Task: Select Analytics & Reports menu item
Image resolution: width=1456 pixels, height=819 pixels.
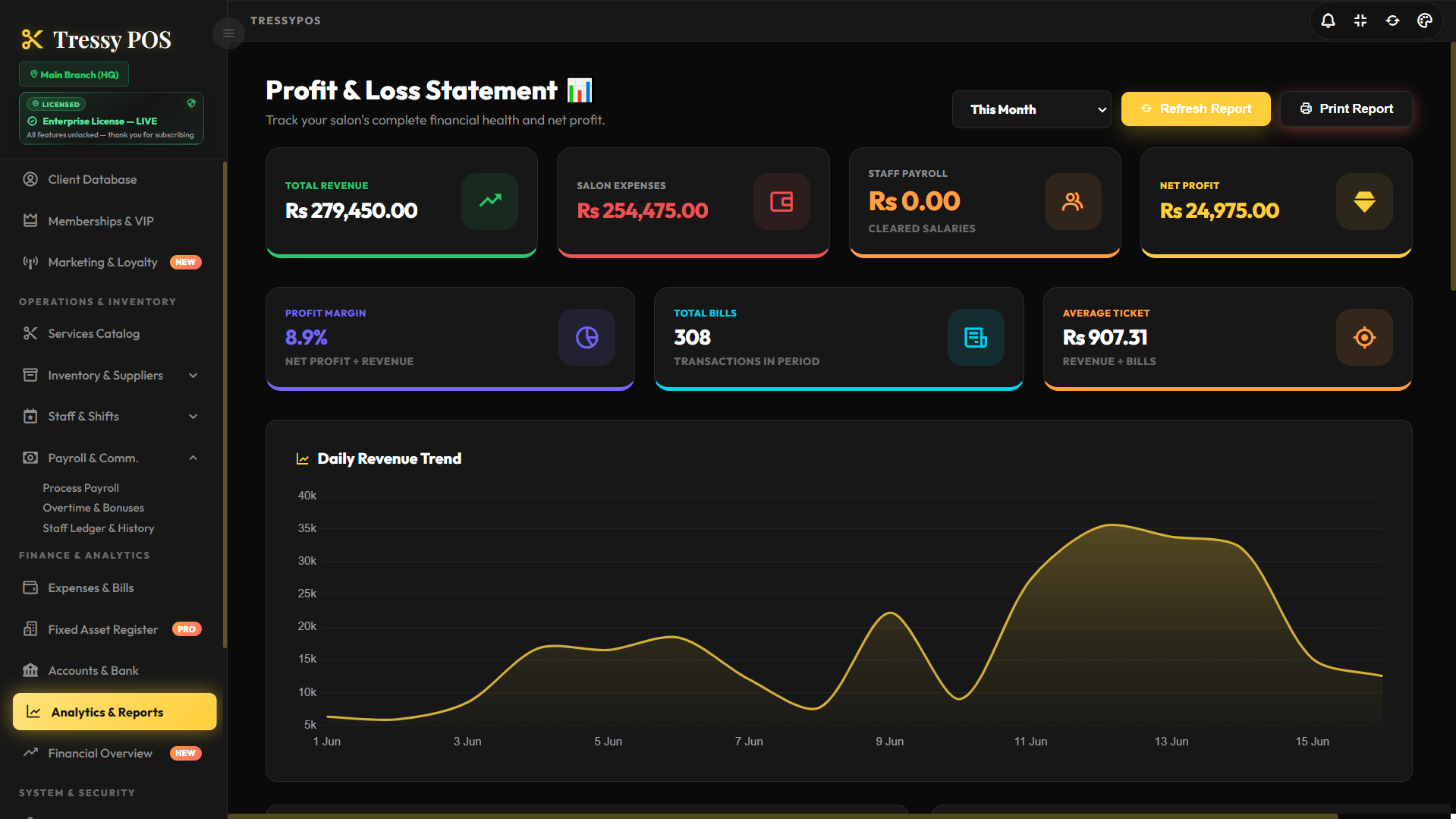Action: pos(115,712)
